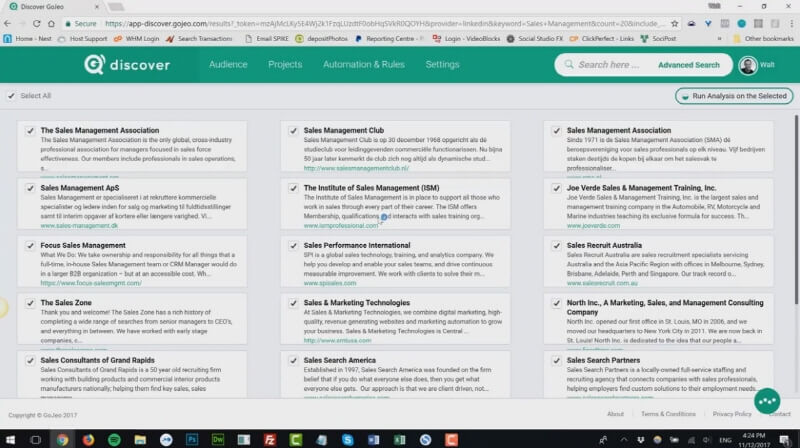Click Task View icon on taskbar
800x448 pixels.
[35, 439]
